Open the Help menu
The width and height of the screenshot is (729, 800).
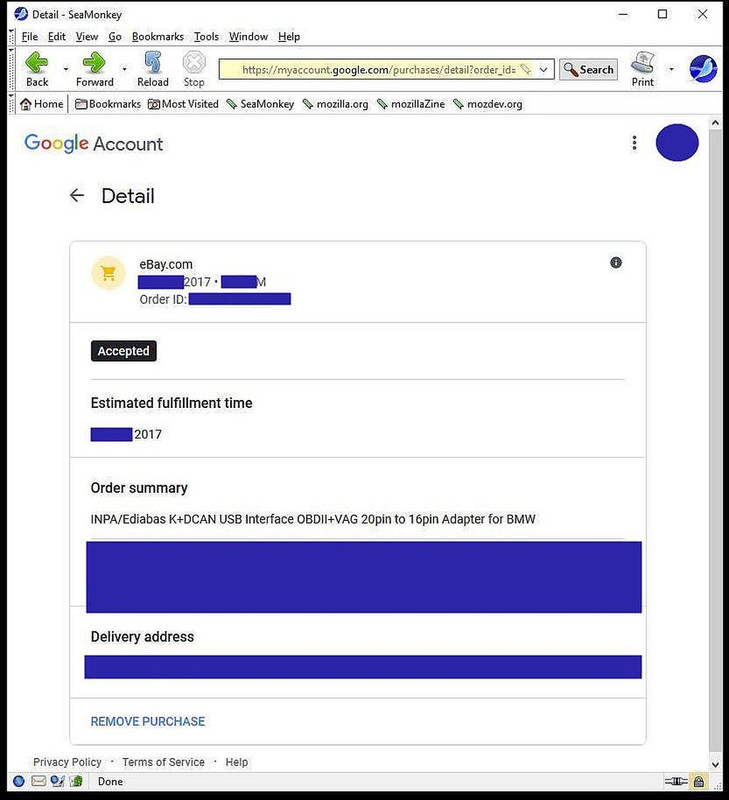click(289, 37)
